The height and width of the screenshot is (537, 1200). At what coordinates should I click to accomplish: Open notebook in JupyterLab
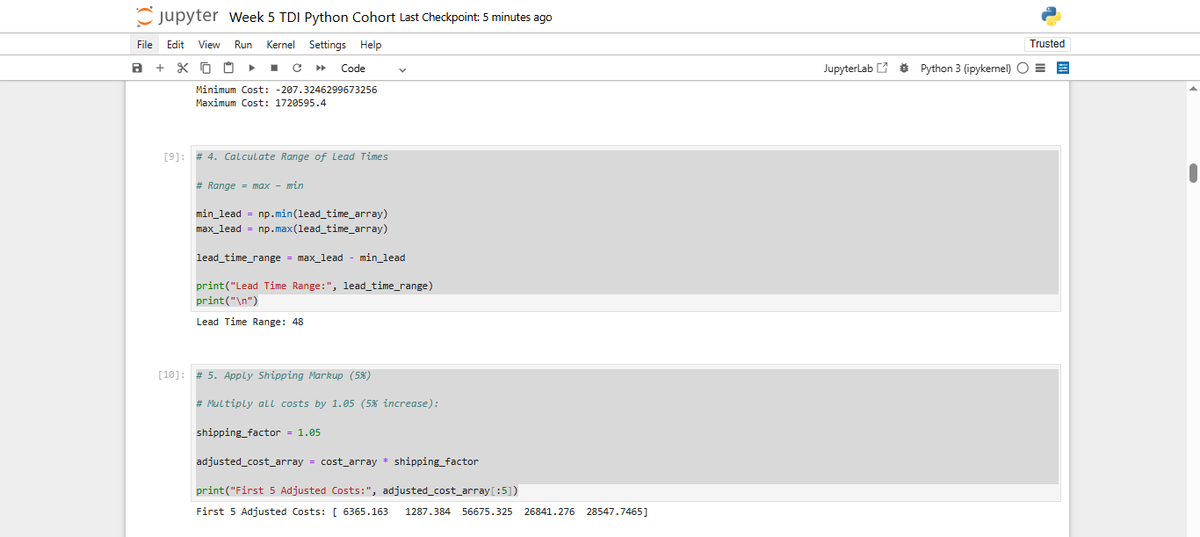(855, 69)
